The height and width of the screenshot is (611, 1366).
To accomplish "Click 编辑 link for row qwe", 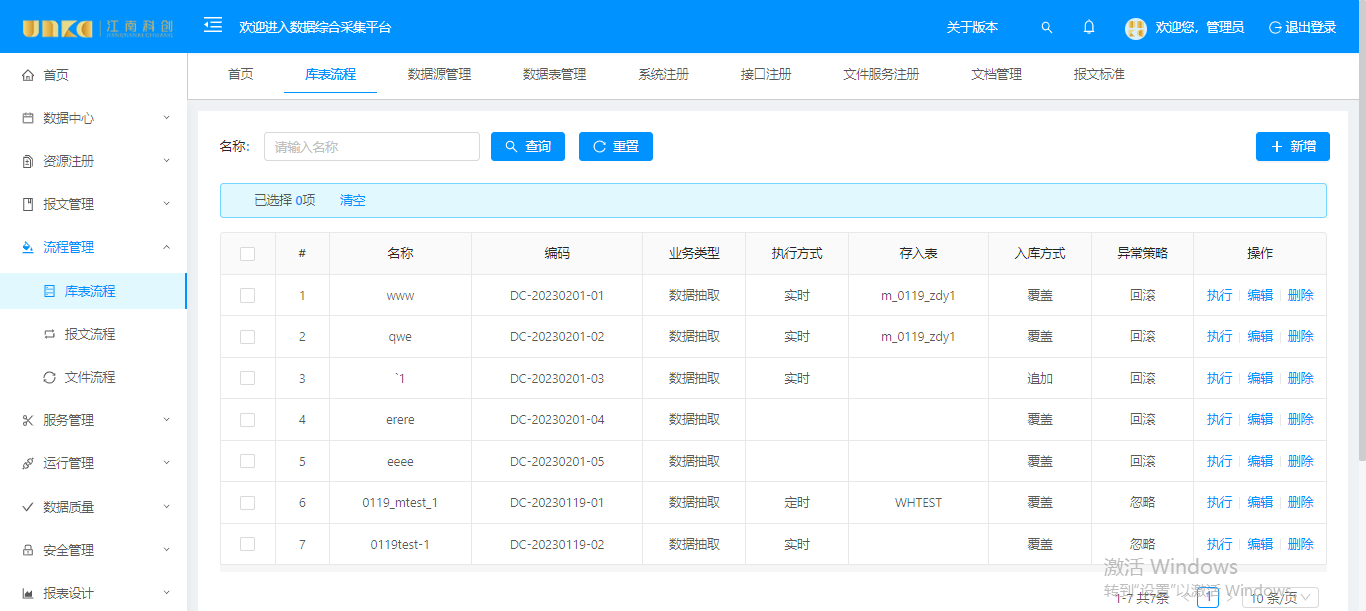I will coord(1260,337).
